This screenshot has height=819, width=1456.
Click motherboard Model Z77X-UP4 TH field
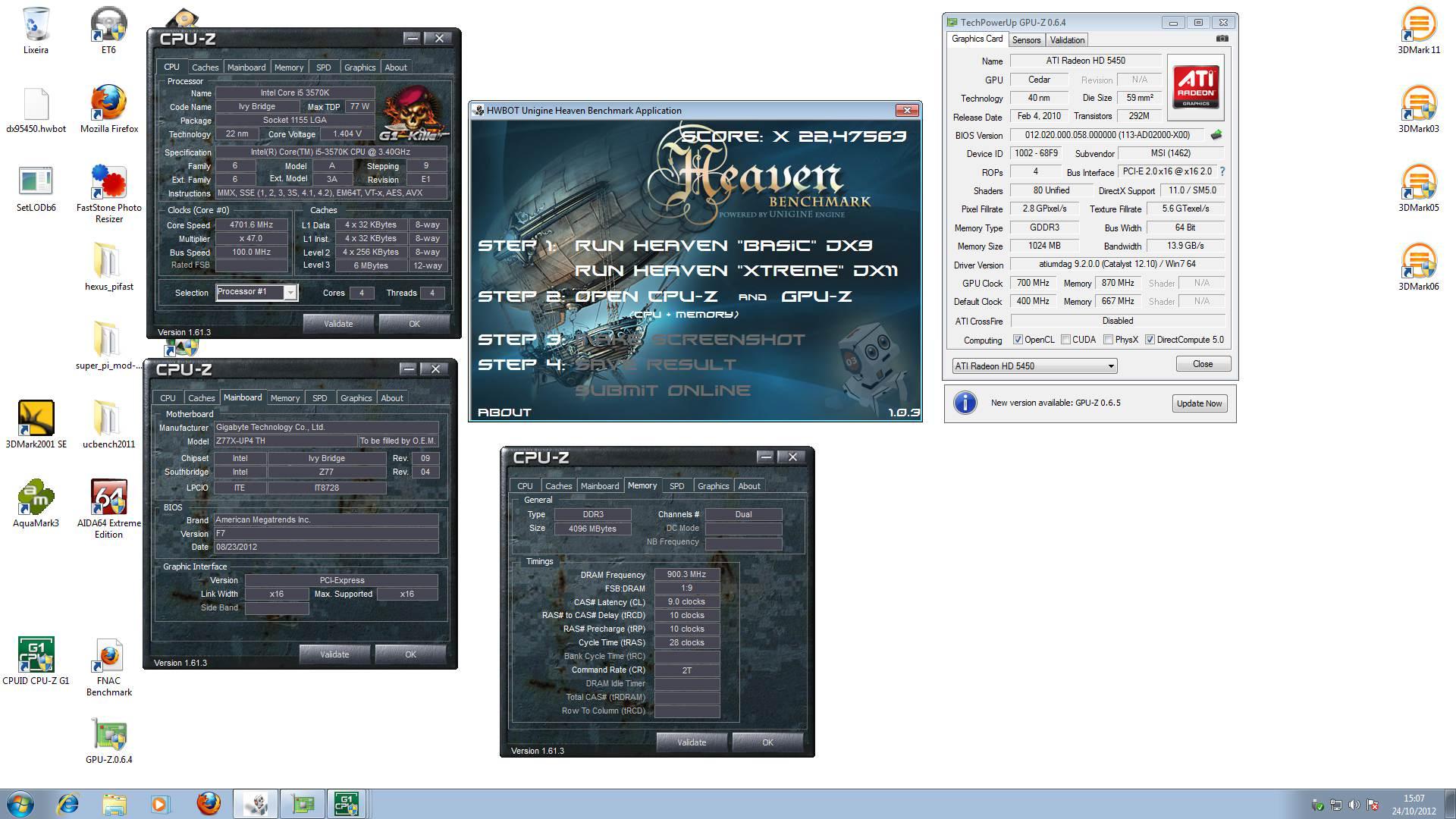coord(285,441)
